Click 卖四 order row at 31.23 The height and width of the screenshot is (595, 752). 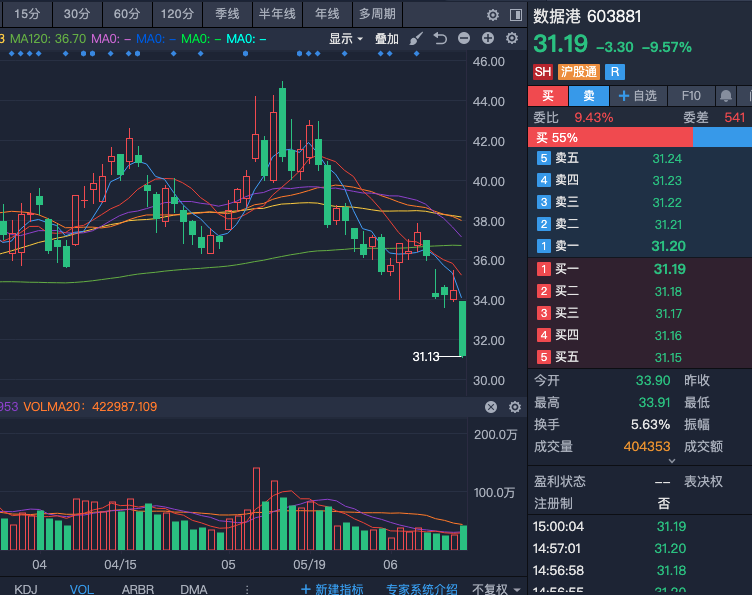coord(640,180)
